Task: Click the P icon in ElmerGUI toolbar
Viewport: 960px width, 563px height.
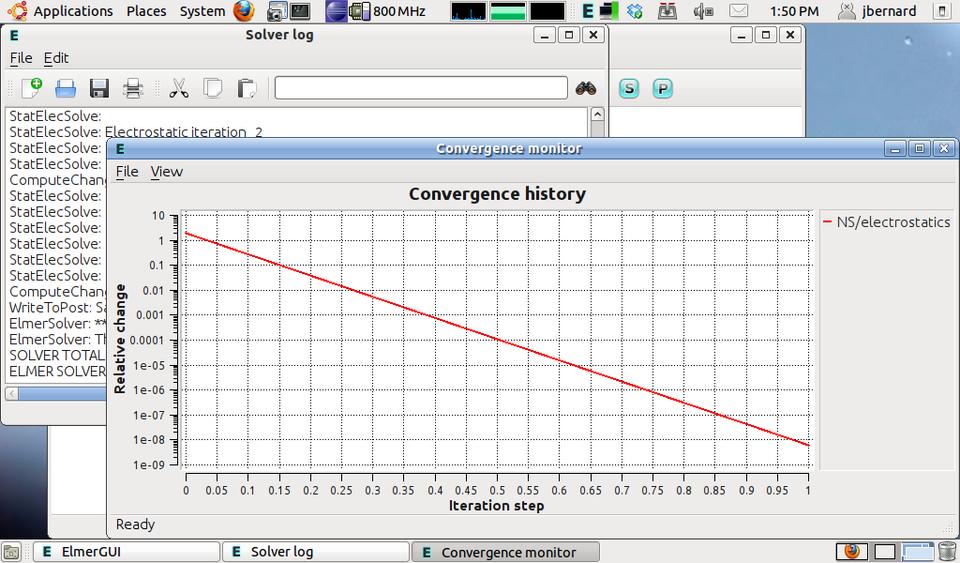Action: pyautogui.click(x=662, y=88)
